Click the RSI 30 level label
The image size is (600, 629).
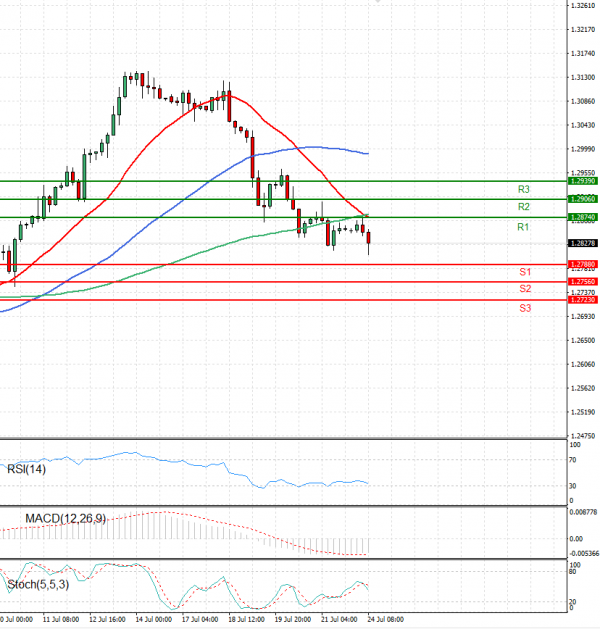[x=573, y=486]
